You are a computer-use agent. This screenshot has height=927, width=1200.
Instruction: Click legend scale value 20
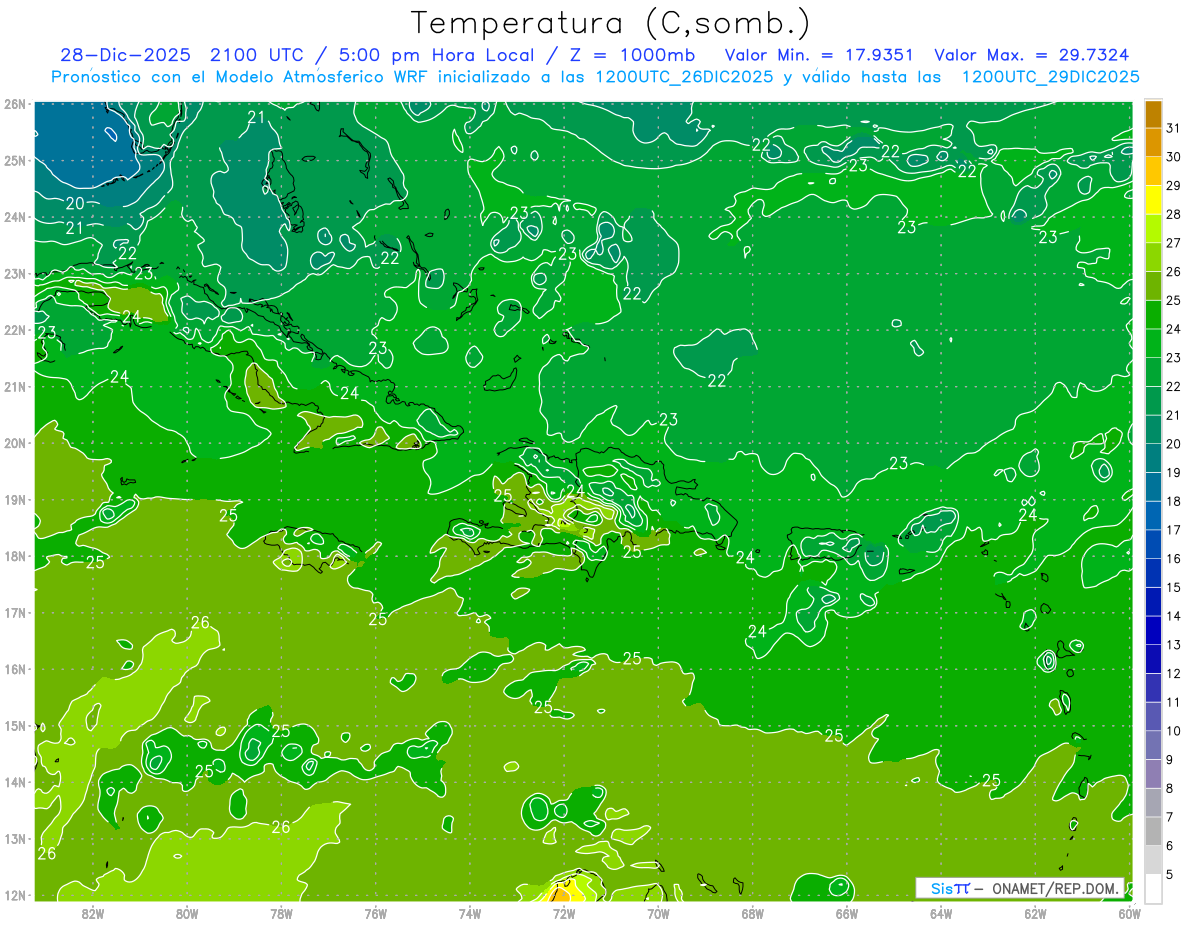pos(1173,444)
